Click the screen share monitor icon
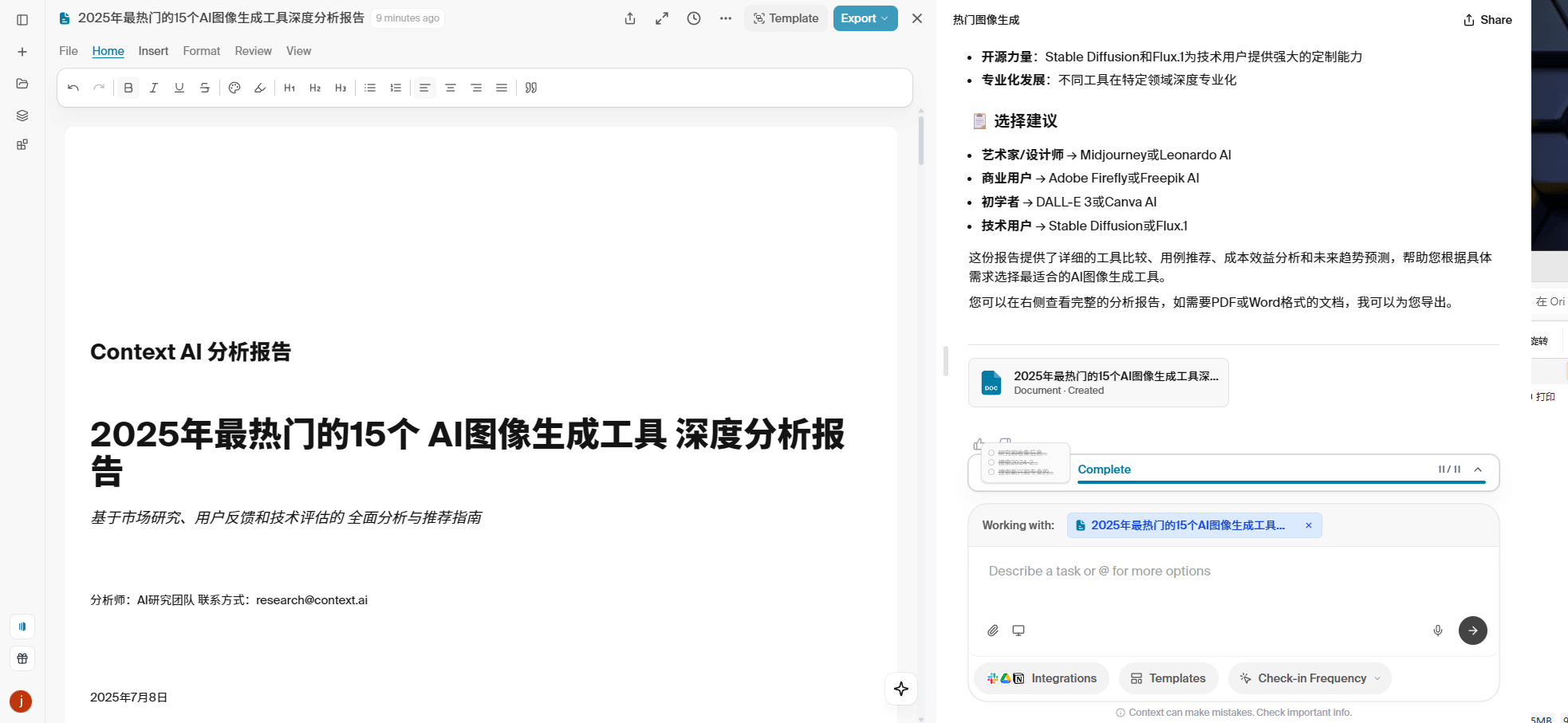Viewport: 1568px width, 723px height. (x=1018, y=631)
